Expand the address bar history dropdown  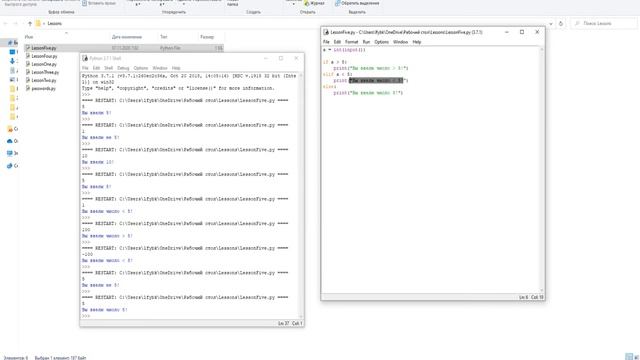click(x=551, y=24)
